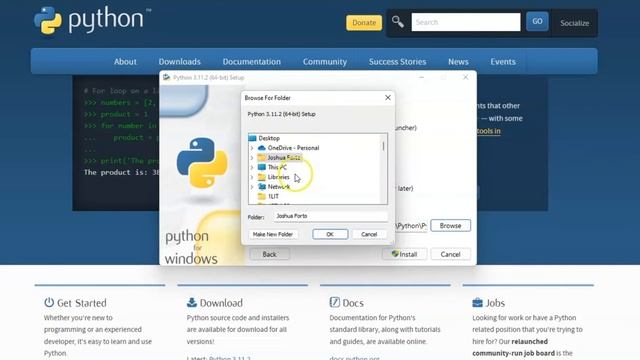Open the Download heading link
The height and width of the screenshot is (360, 640).
(221, 303)
